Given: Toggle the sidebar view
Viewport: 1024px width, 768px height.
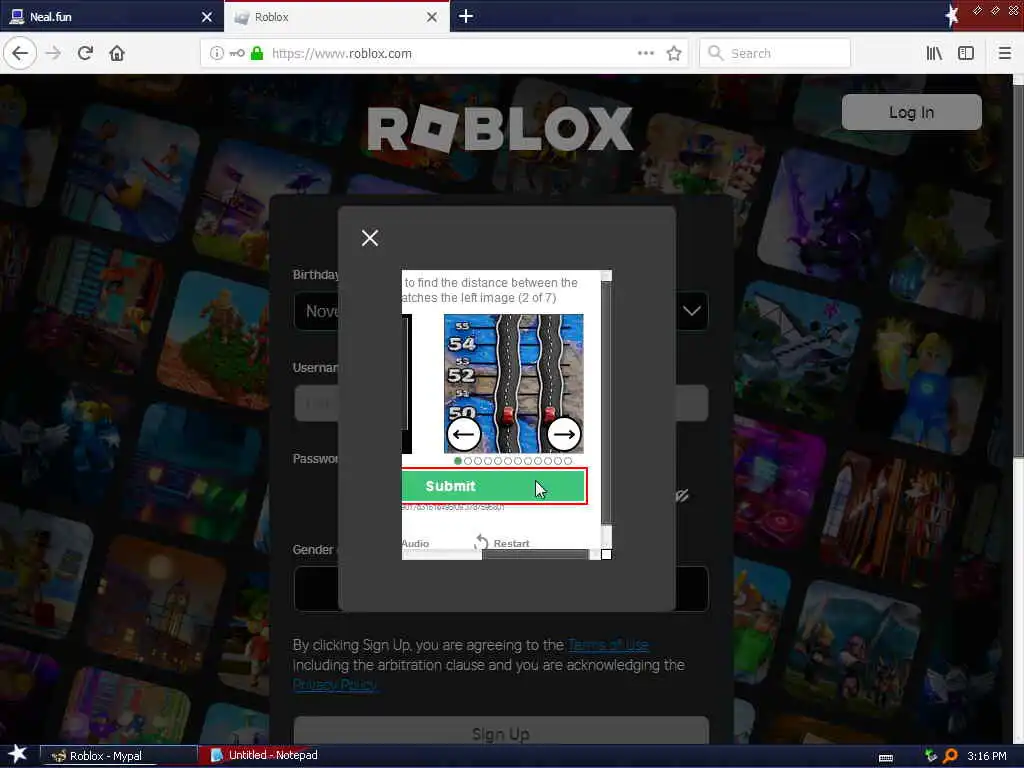Looking at the screenshot, I should point(966,53).
